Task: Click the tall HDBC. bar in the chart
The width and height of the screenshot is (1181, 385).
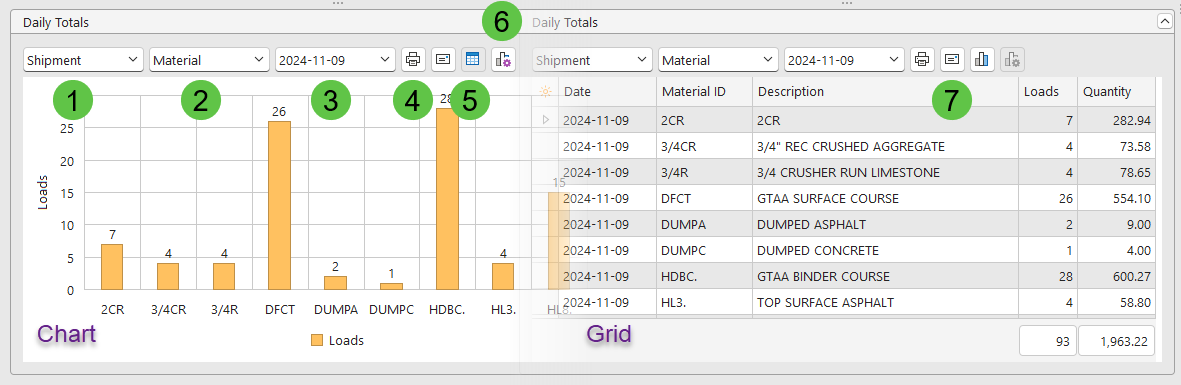Action: coord(447,199)
